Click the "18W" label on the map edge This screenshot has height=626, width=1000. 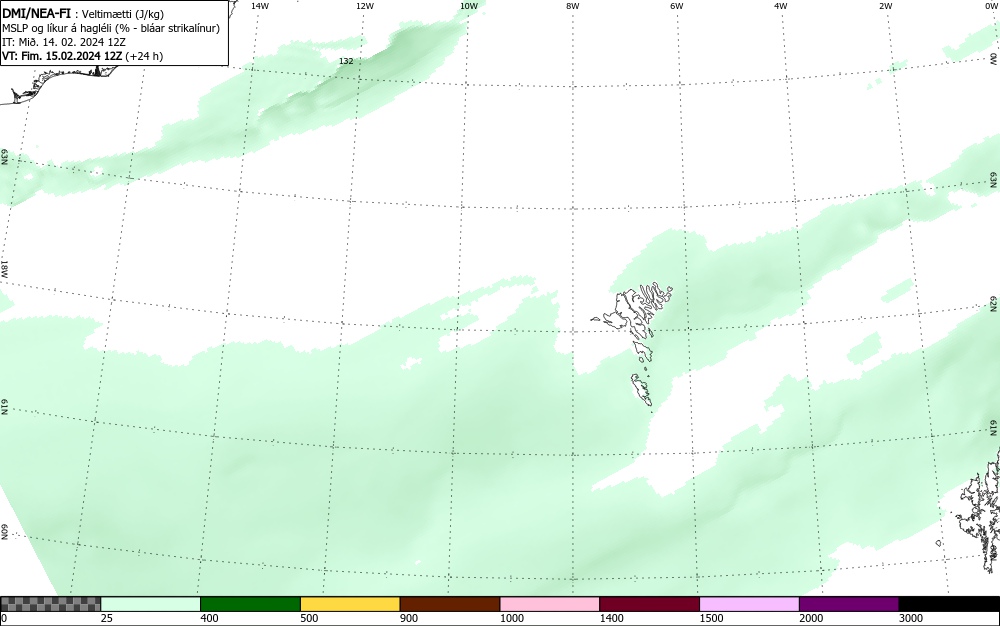coord(4,268)
